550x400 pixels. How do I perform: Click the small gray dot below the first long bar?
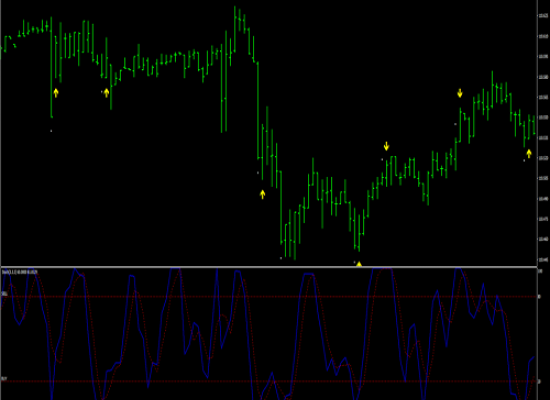(x=51, y=131)
